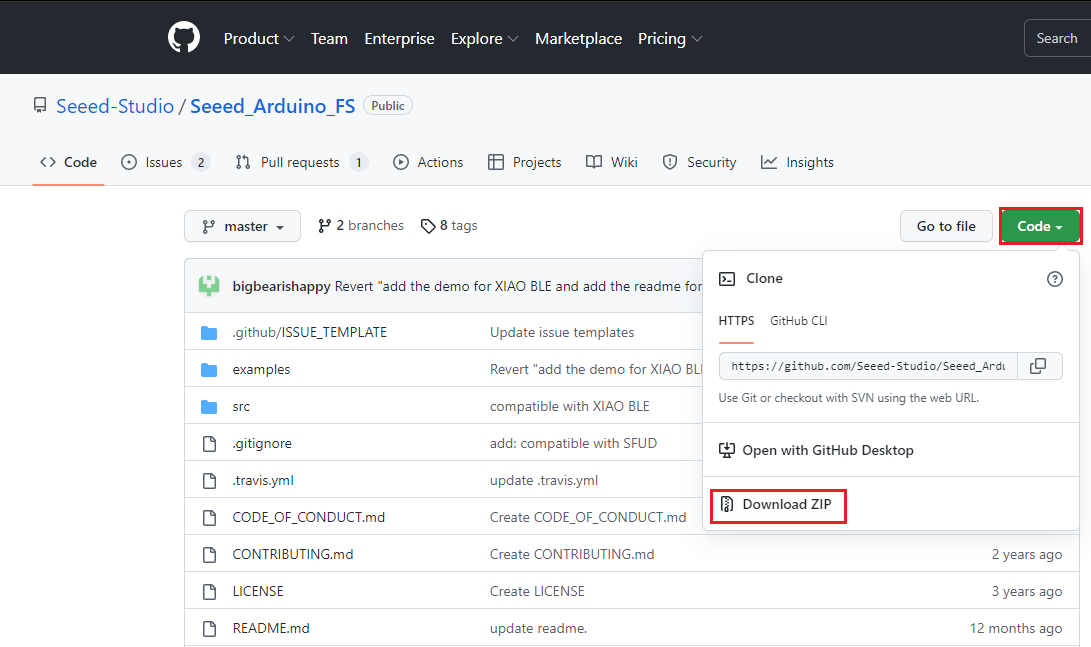Open the .github/ISSUE_TEMPLATE folder
This screenshot has width=1091, height=647.
[x=310, y=333]
